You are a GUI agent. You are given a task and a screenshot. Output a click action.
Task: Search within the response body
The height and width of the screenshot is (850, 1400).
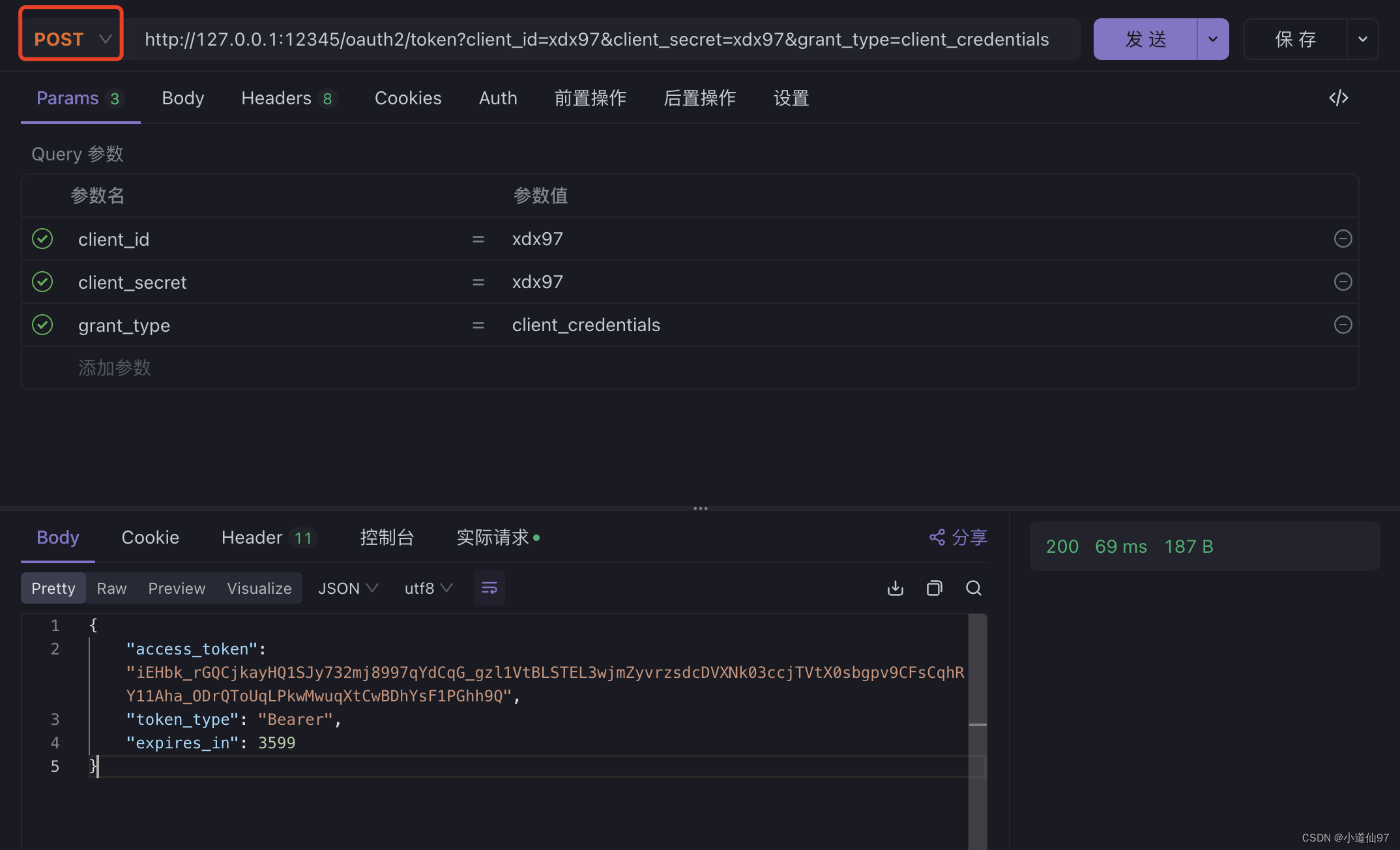[x=973, y=588]
